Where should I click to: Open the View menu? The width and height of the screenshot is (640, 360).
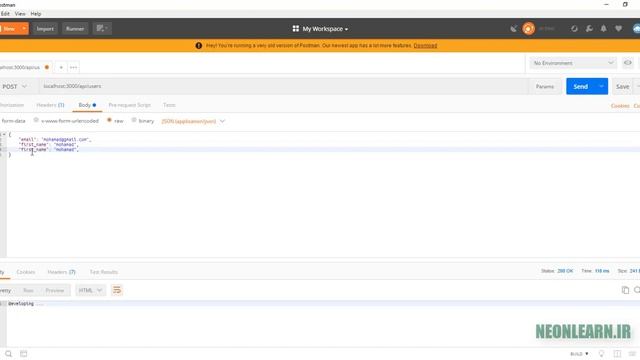tap(20, 13)
